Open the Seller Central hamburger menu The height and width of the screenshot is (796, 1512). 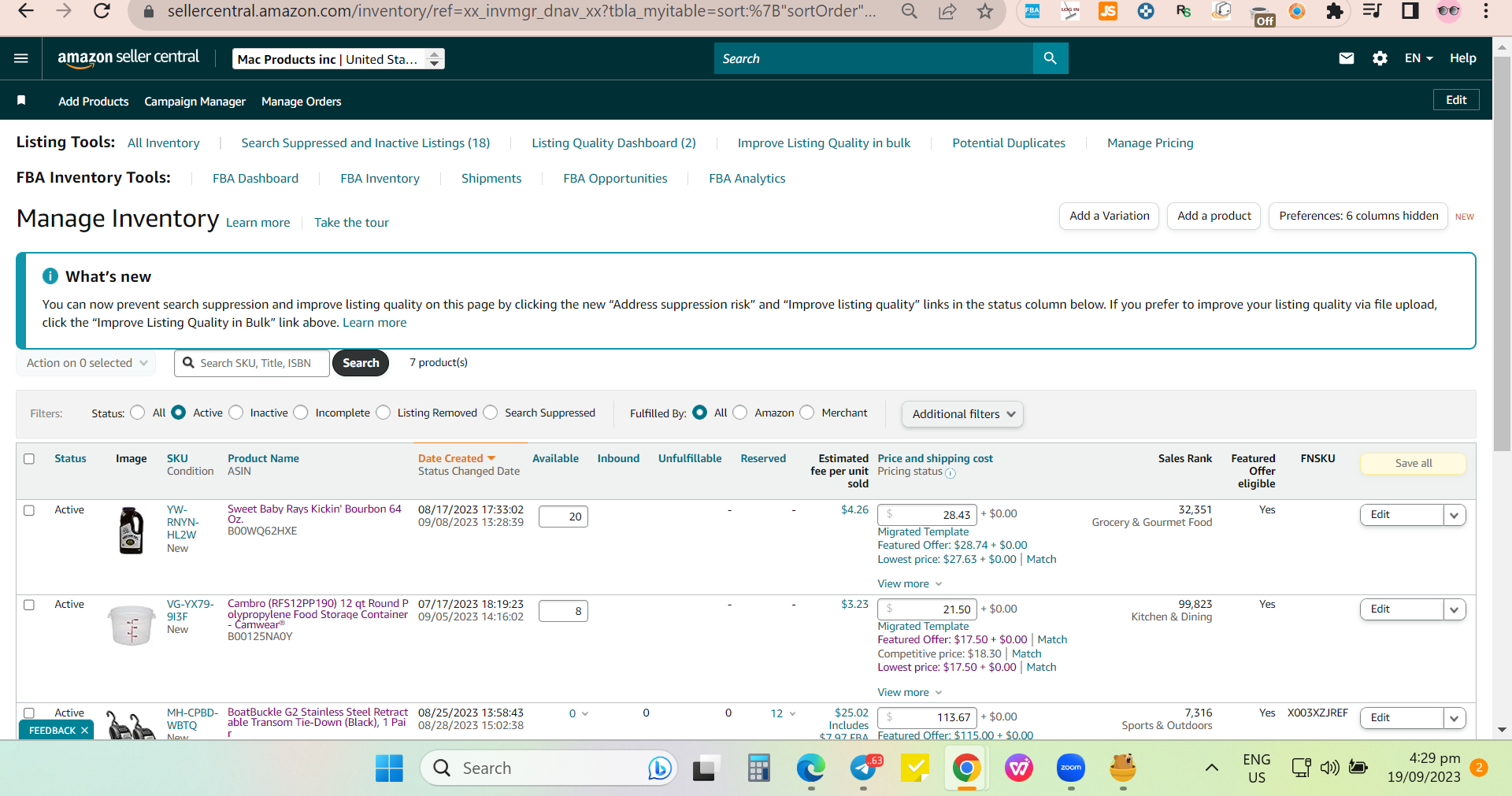click(x=21, y=58)
